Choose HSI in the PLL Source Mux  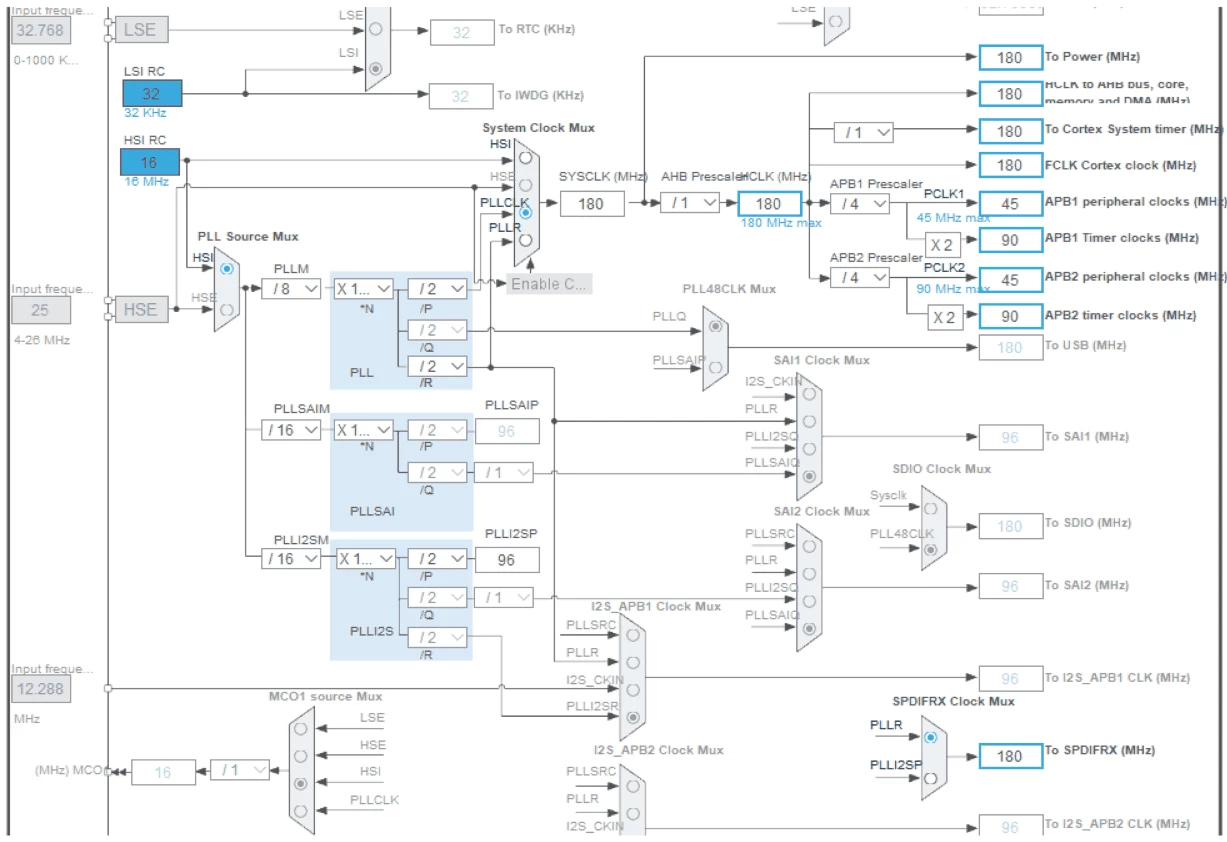pos(226,269)
